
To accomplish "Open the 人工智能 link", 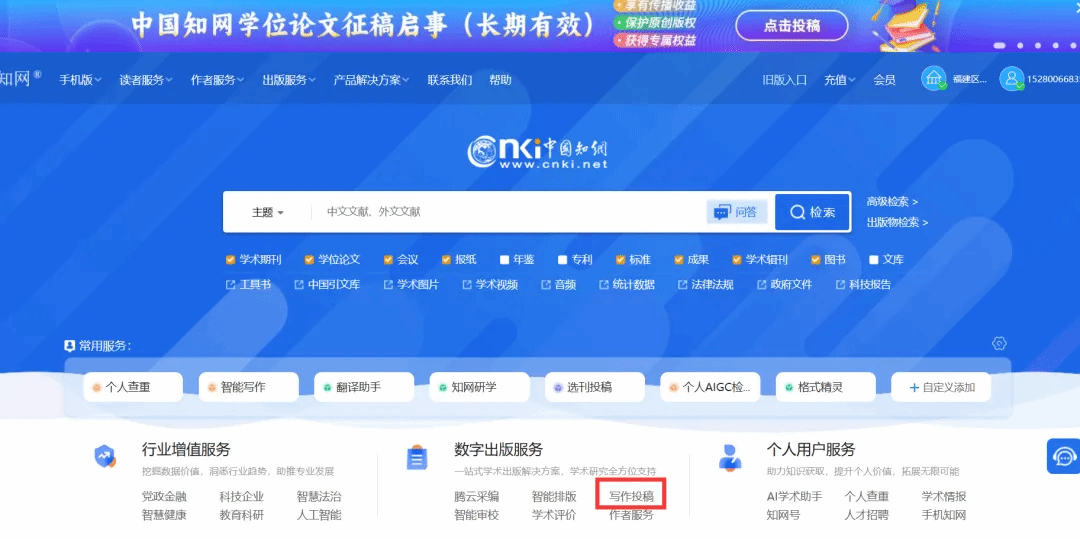I will tap(319, 515).
